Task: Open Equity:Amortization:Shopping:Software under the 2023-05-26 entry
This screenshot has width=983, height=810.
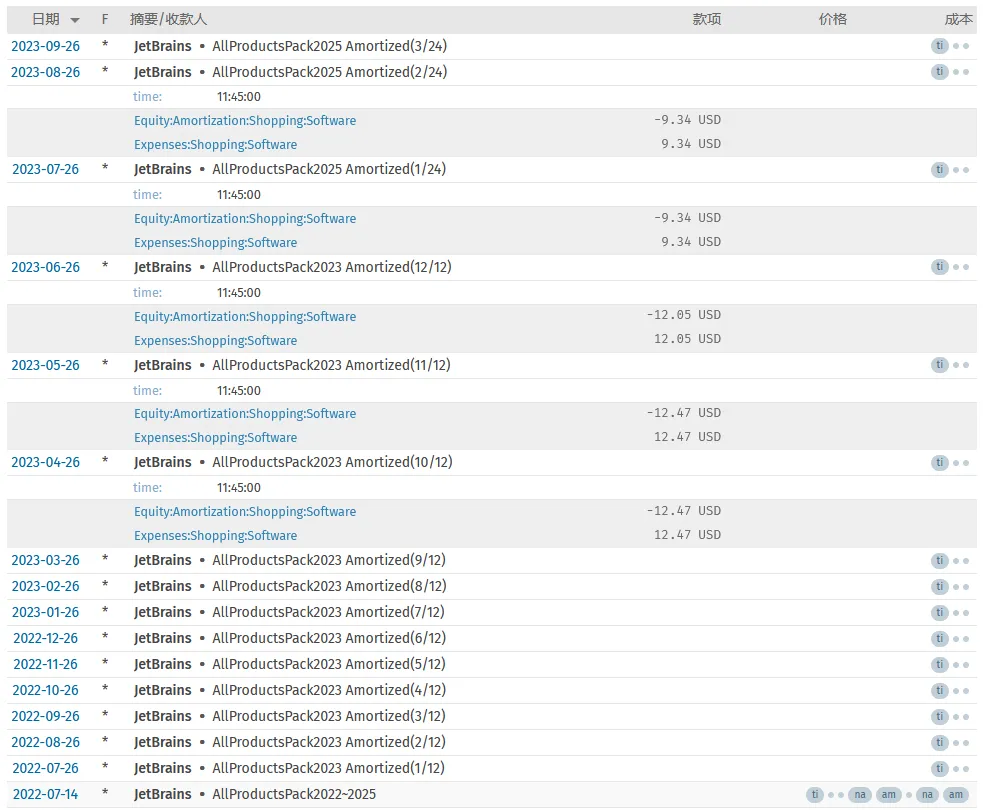Action: pyautogui.click(x=244, y=413)
